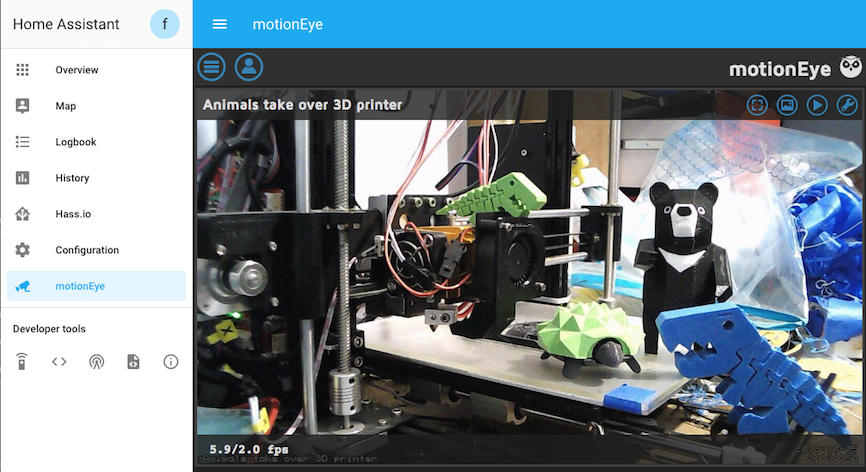866x472 pixels.
Task: Click the History chart icon
Action: point(23,178)
